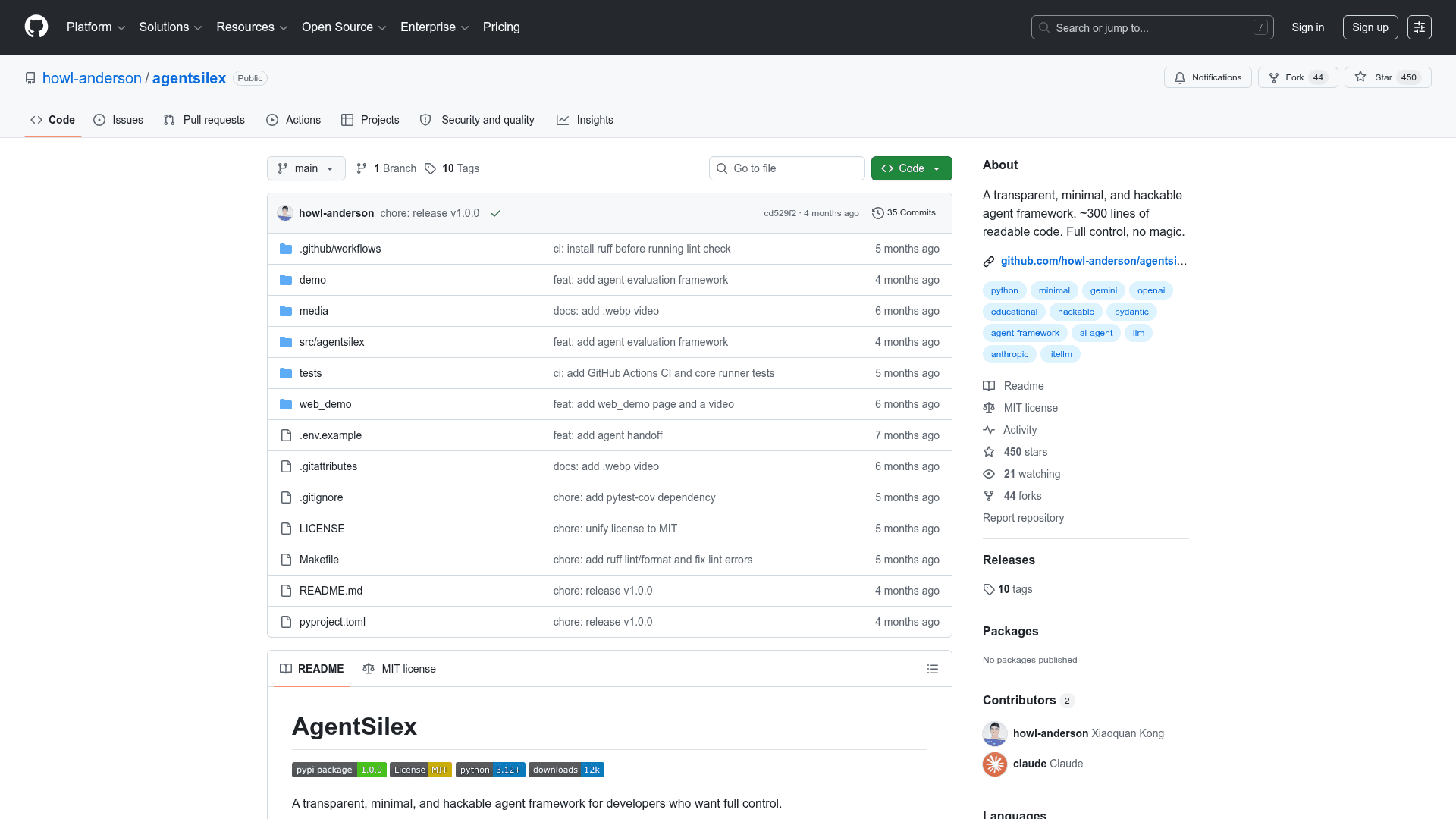Click the file icon beside README.md
The image size is (1456, 819).
(x=286, y=591)
